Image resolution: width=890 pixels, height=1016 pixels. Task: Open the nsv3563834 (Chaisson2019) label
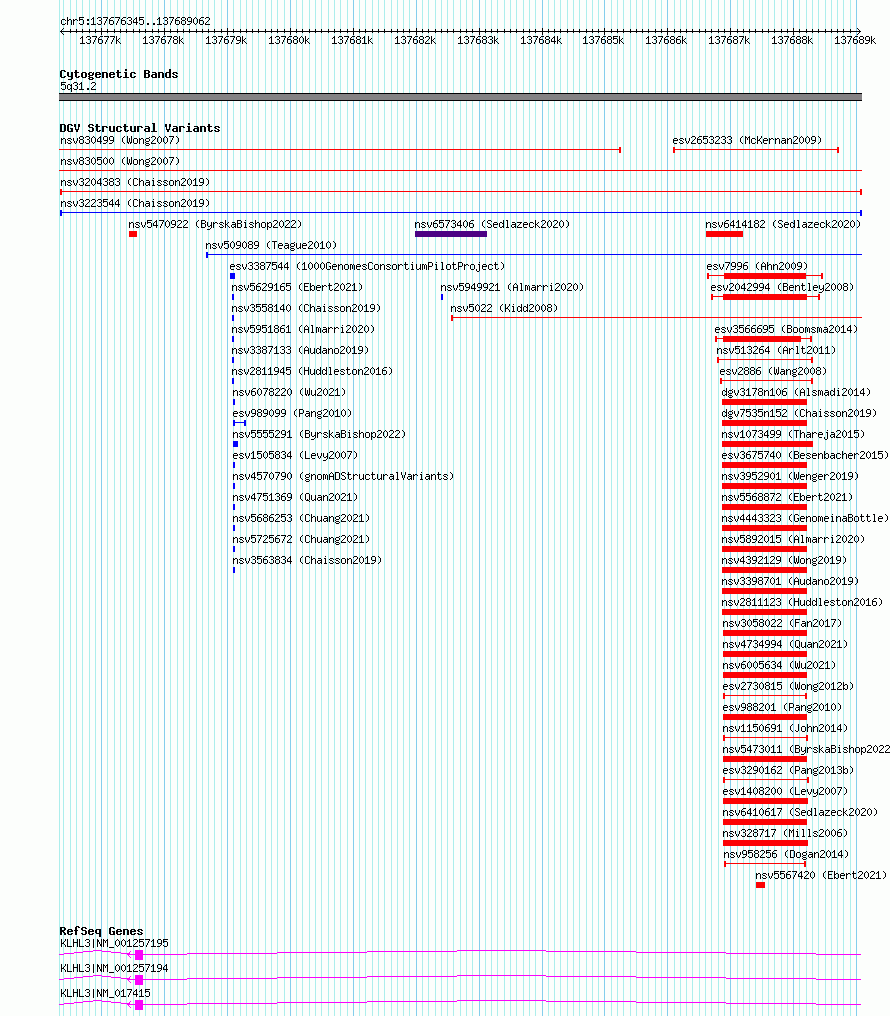pyautogui.click(x=307, y=560)
